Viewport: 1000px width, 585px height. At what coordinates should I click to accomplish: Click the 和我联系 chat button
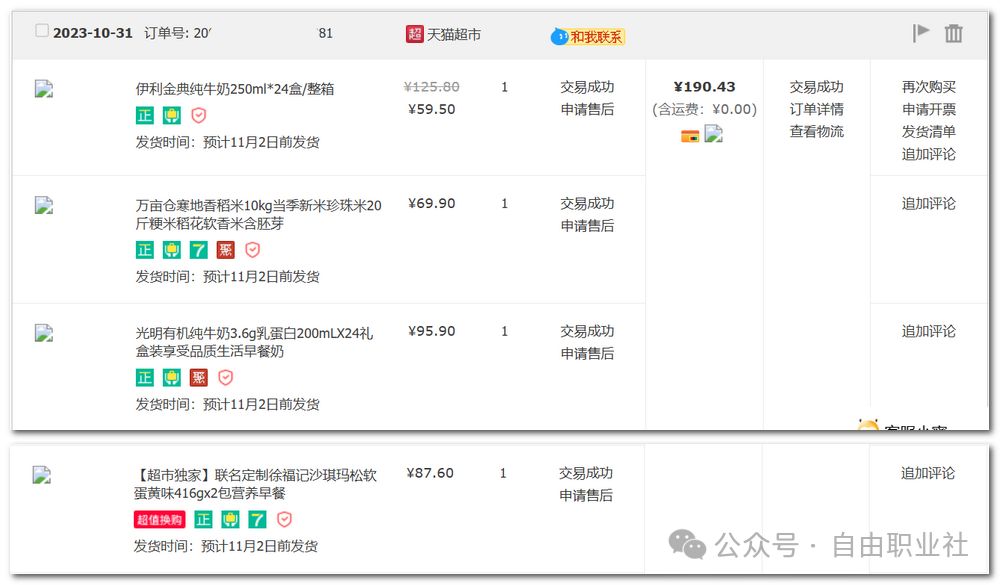587,36
